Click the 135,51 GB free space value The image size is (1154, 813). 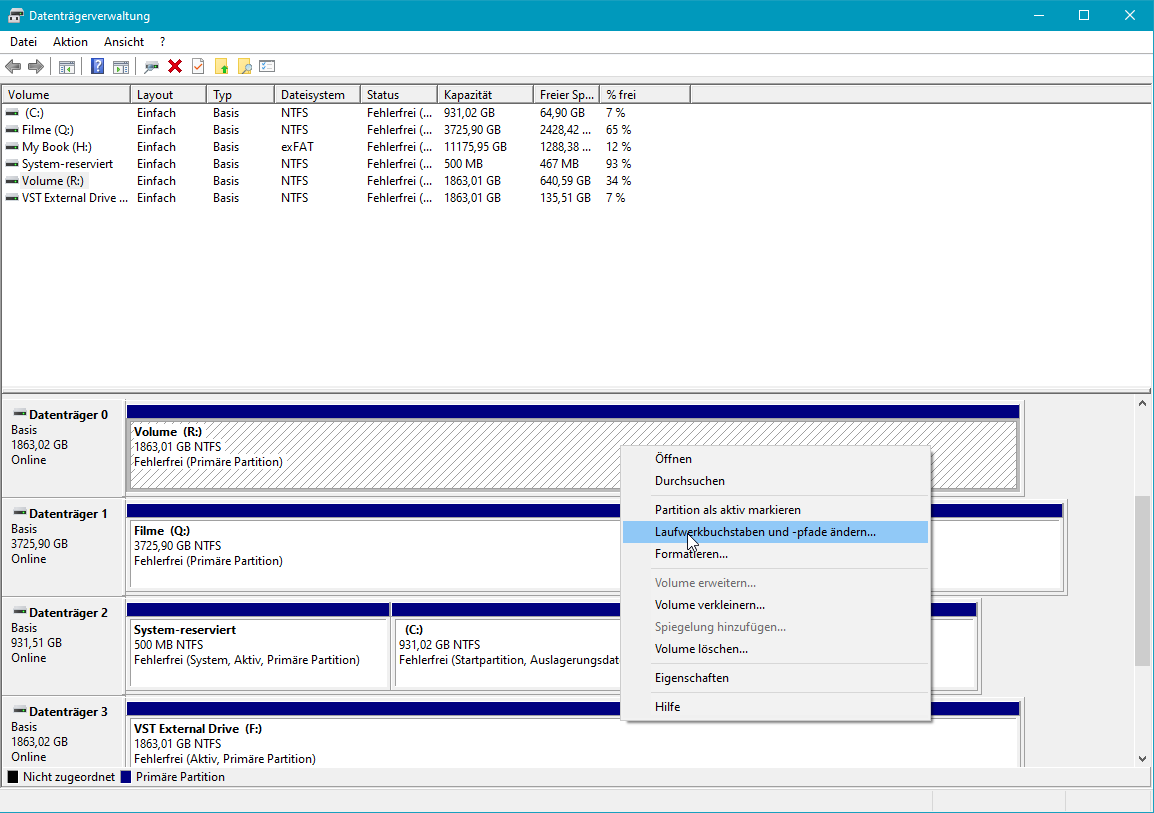565,197
